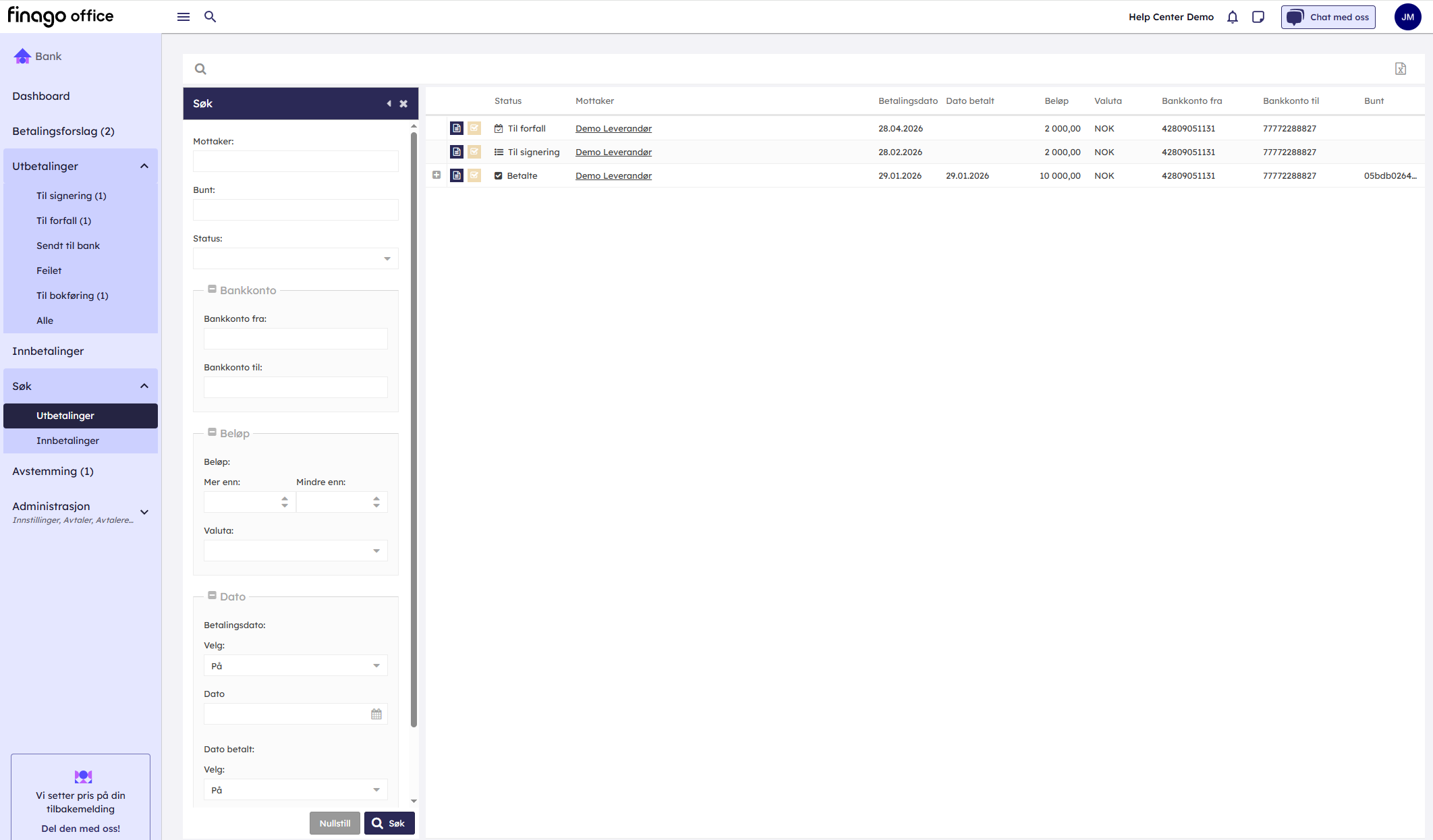Click the top bar search magnifier icon
The width and height of the screenshot is (1433, 840).
[210, 17]
